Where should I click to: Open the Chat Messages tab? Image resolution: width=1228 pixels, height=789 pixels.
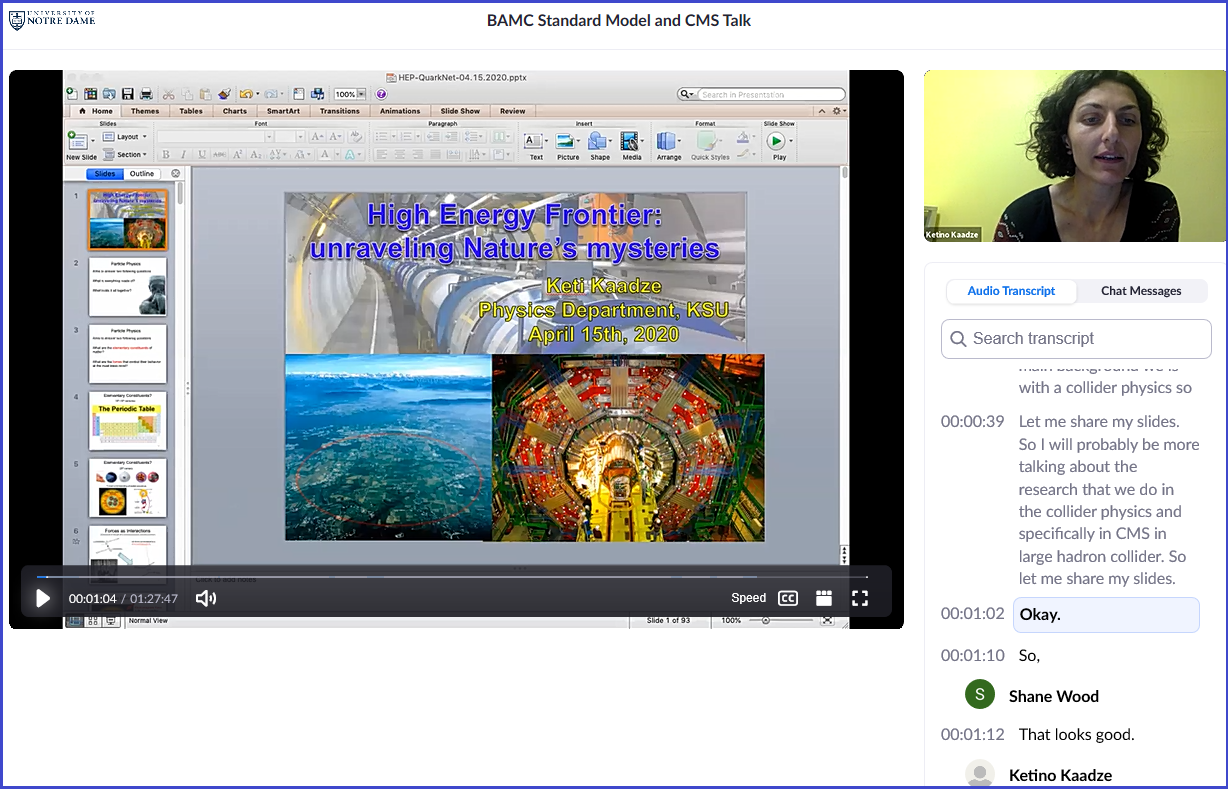(1141, 291)
